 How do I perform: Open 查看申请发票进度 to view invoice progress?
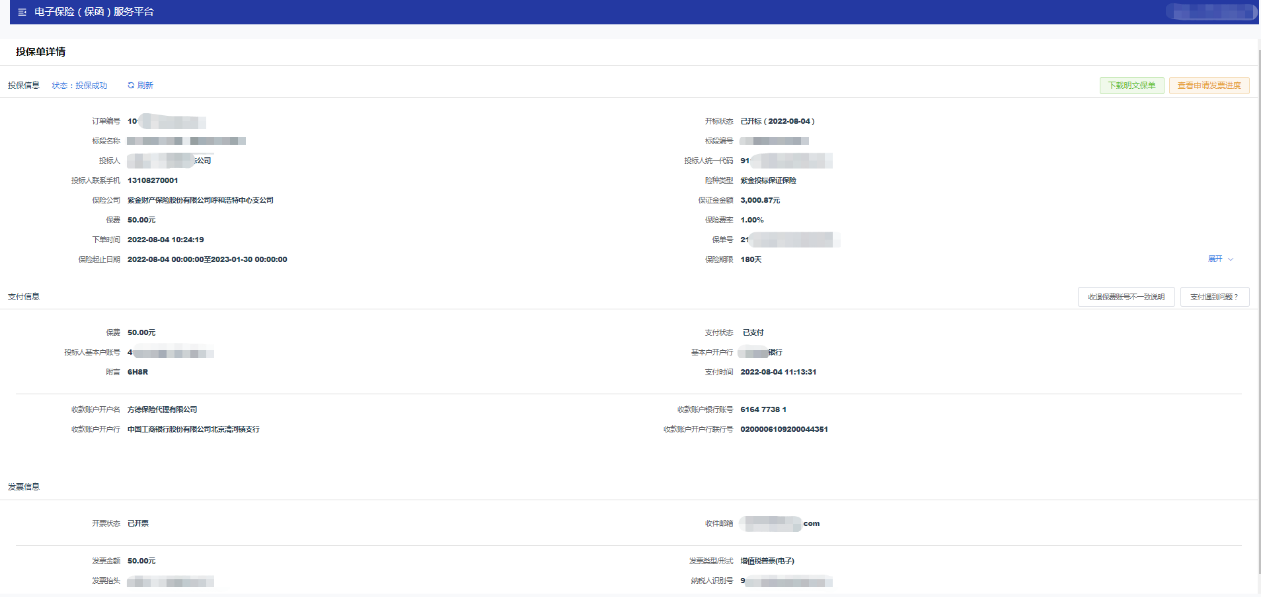(x=1209, y=86)
